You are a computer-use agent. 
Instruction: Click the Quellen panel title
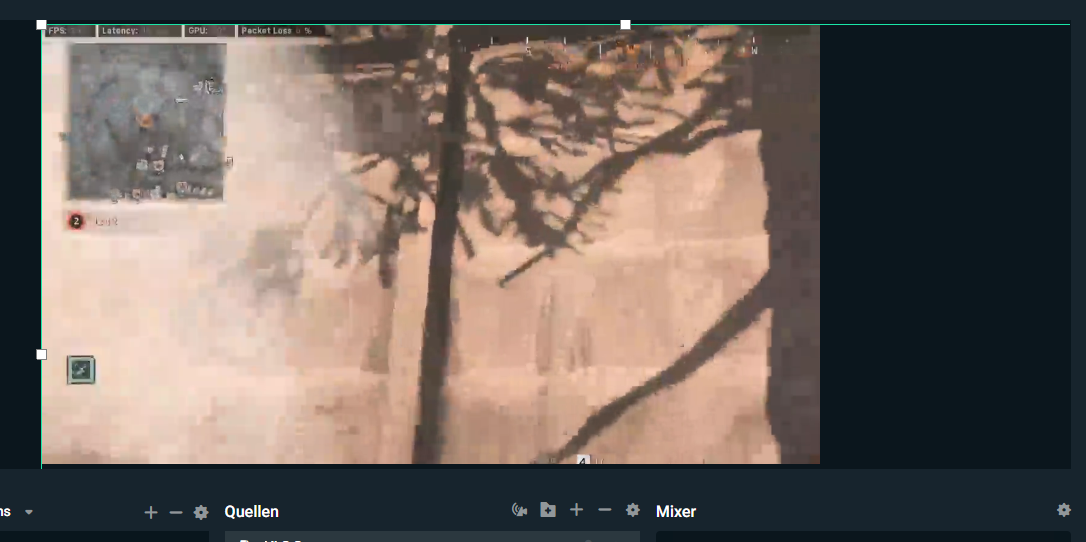coord(250,512)
